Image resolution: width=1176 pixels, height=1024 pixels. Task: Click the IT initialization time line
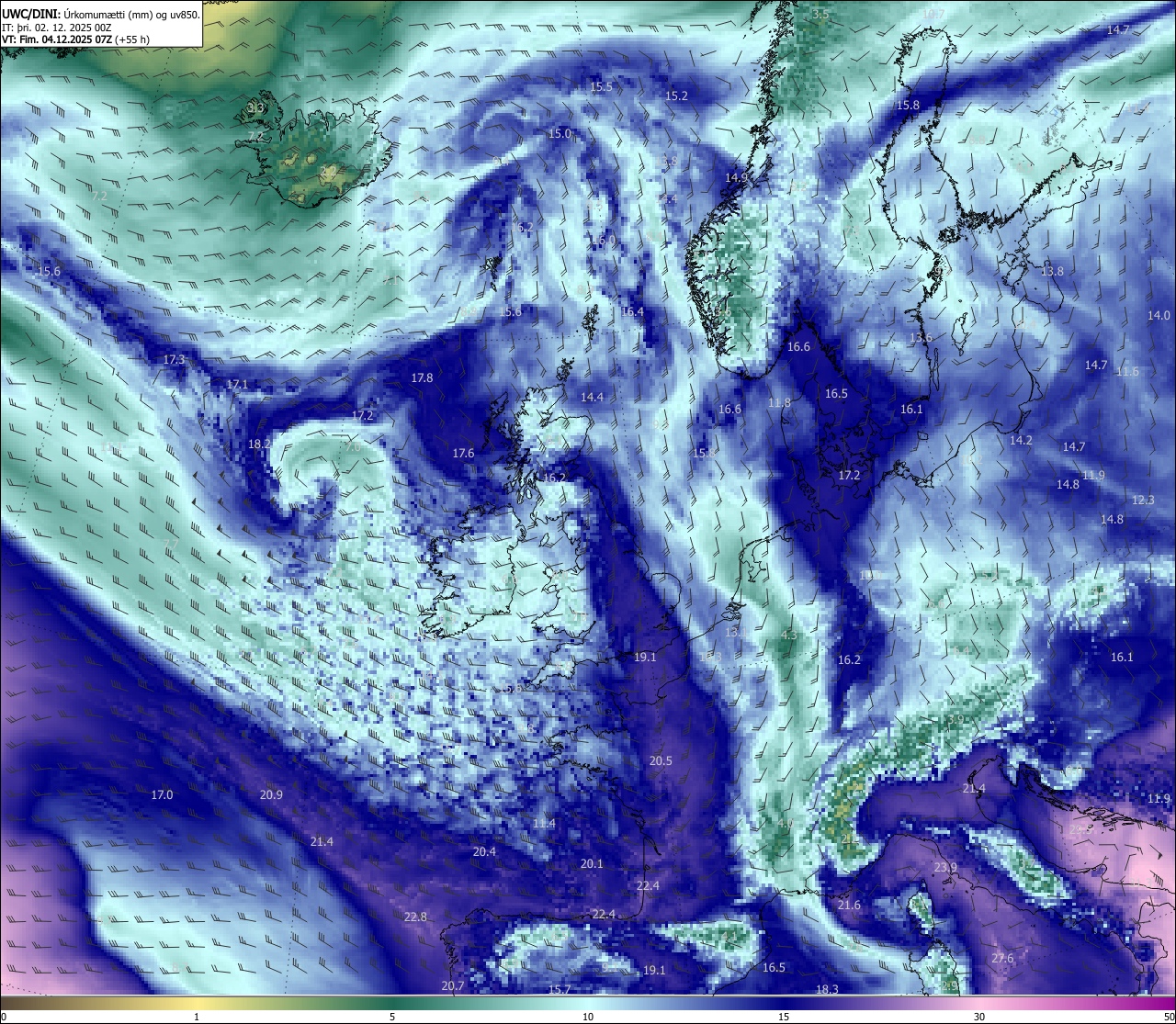pyautogui.click(x=57, y=28)
